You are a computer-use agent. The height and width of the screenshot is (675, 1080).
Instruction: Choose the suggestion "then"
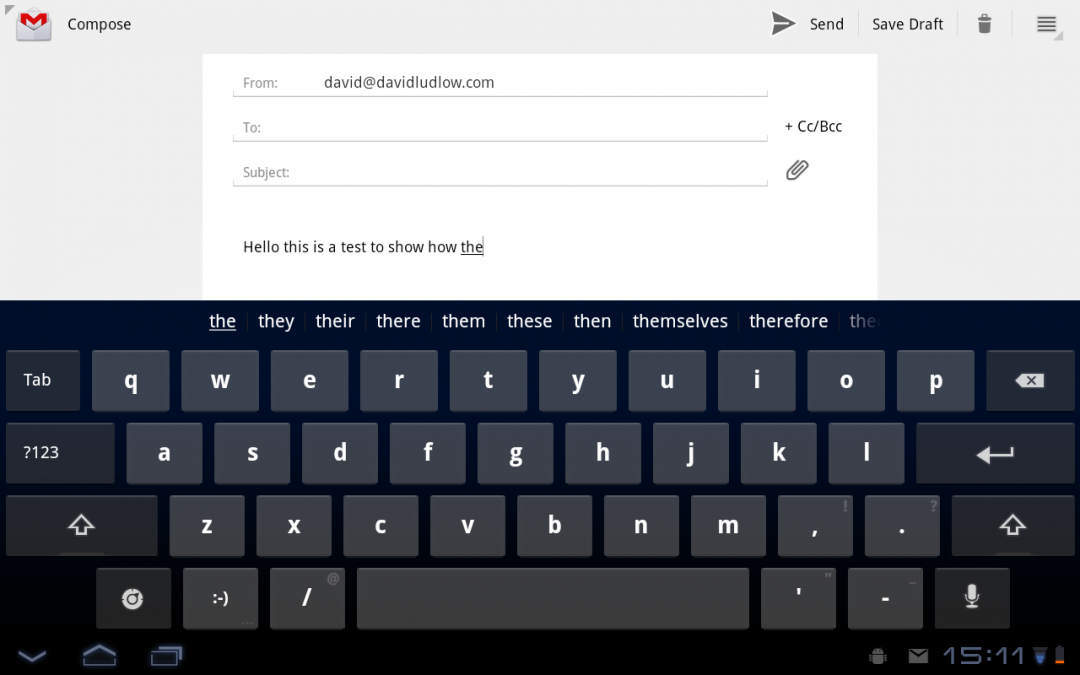(592, 321)
